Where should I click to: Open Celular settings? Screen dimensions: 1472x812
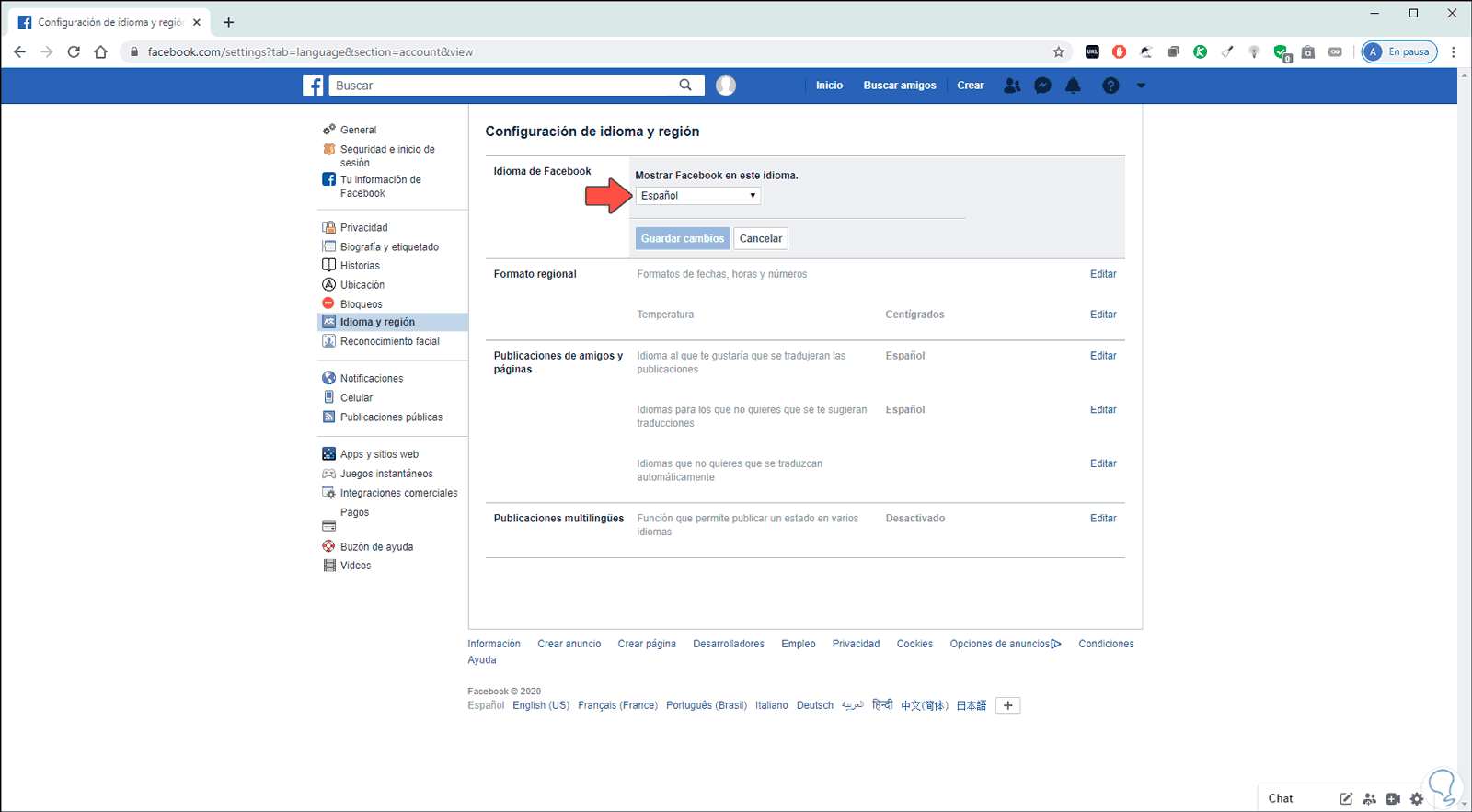[356, 398]
